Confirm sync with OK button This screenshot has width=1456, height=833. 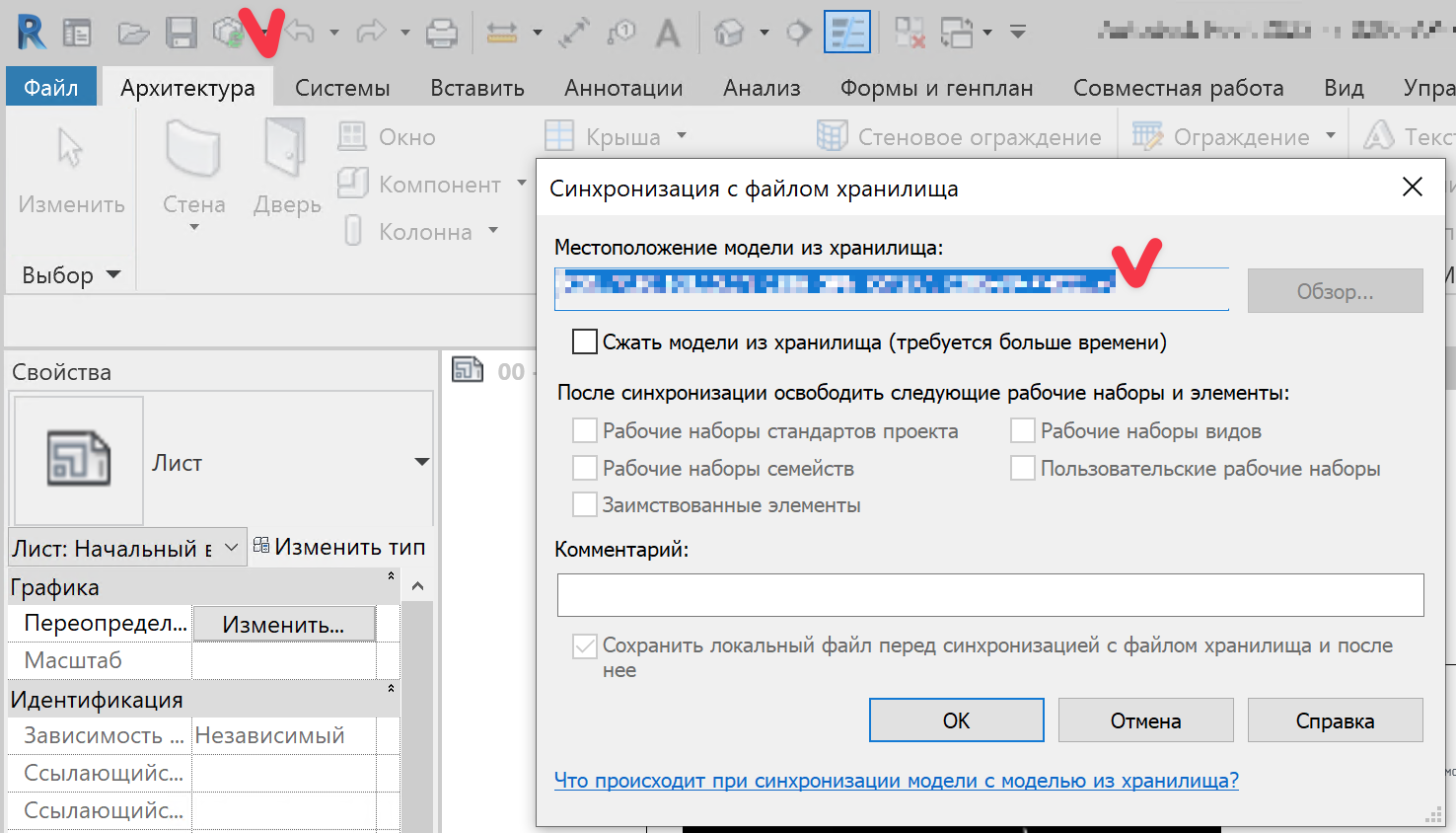point(957,720)
